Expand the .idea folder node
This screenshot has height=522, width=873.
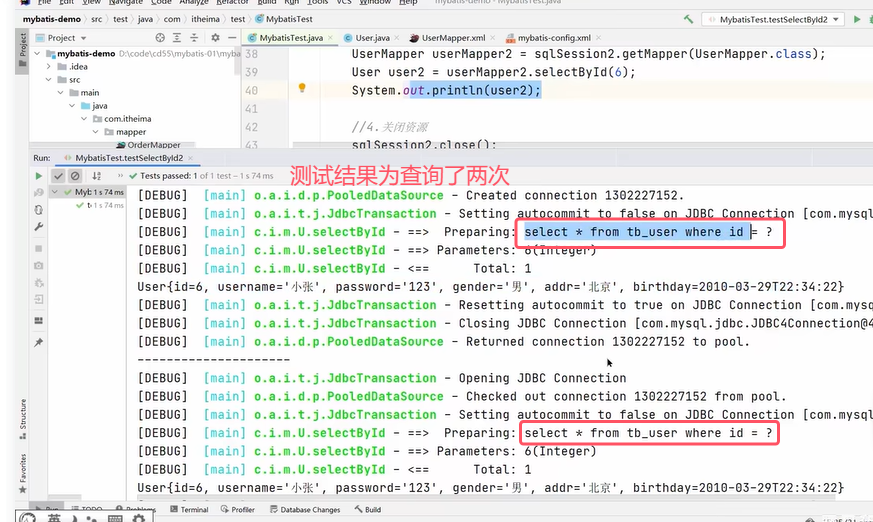tap(49, 66)
